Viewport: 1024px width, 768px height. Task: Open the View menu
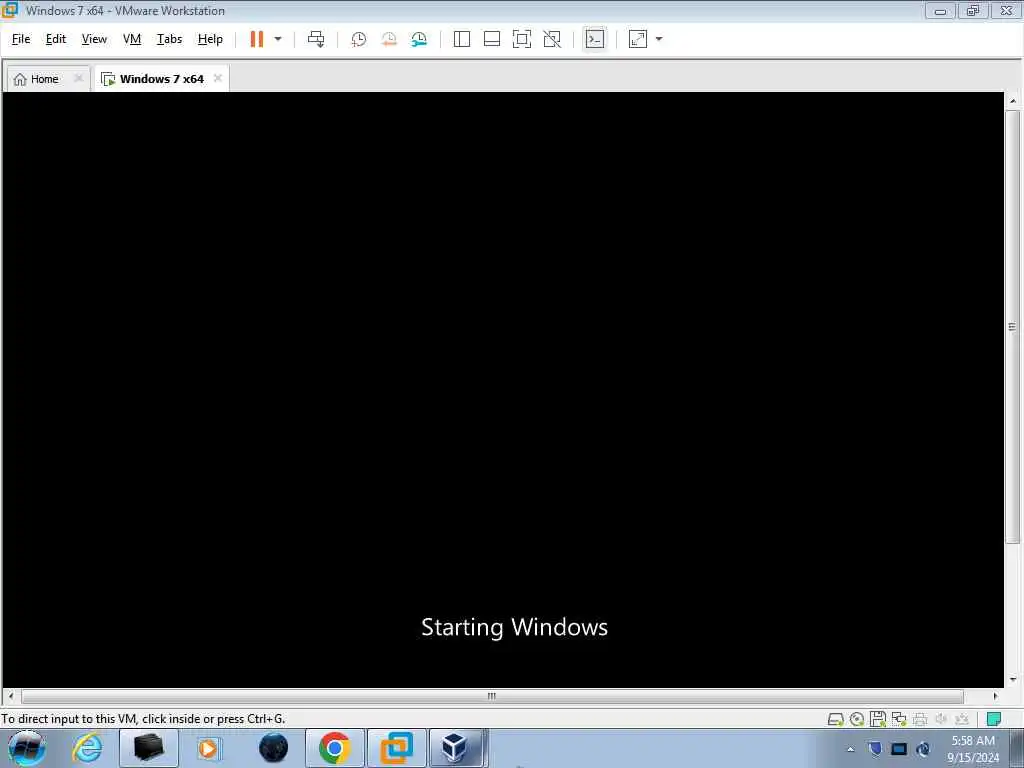[x=94, y=39]
